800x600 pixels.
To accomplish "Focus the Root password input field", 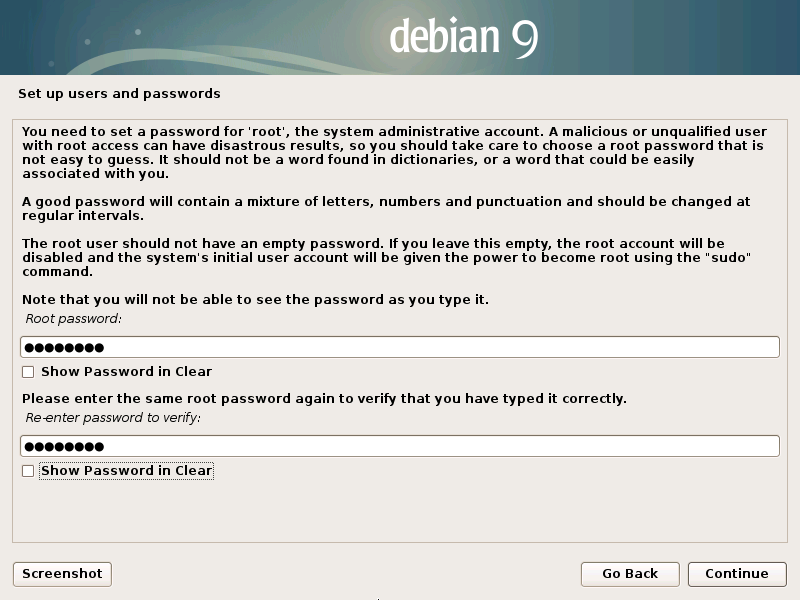I will pos(400,347).
